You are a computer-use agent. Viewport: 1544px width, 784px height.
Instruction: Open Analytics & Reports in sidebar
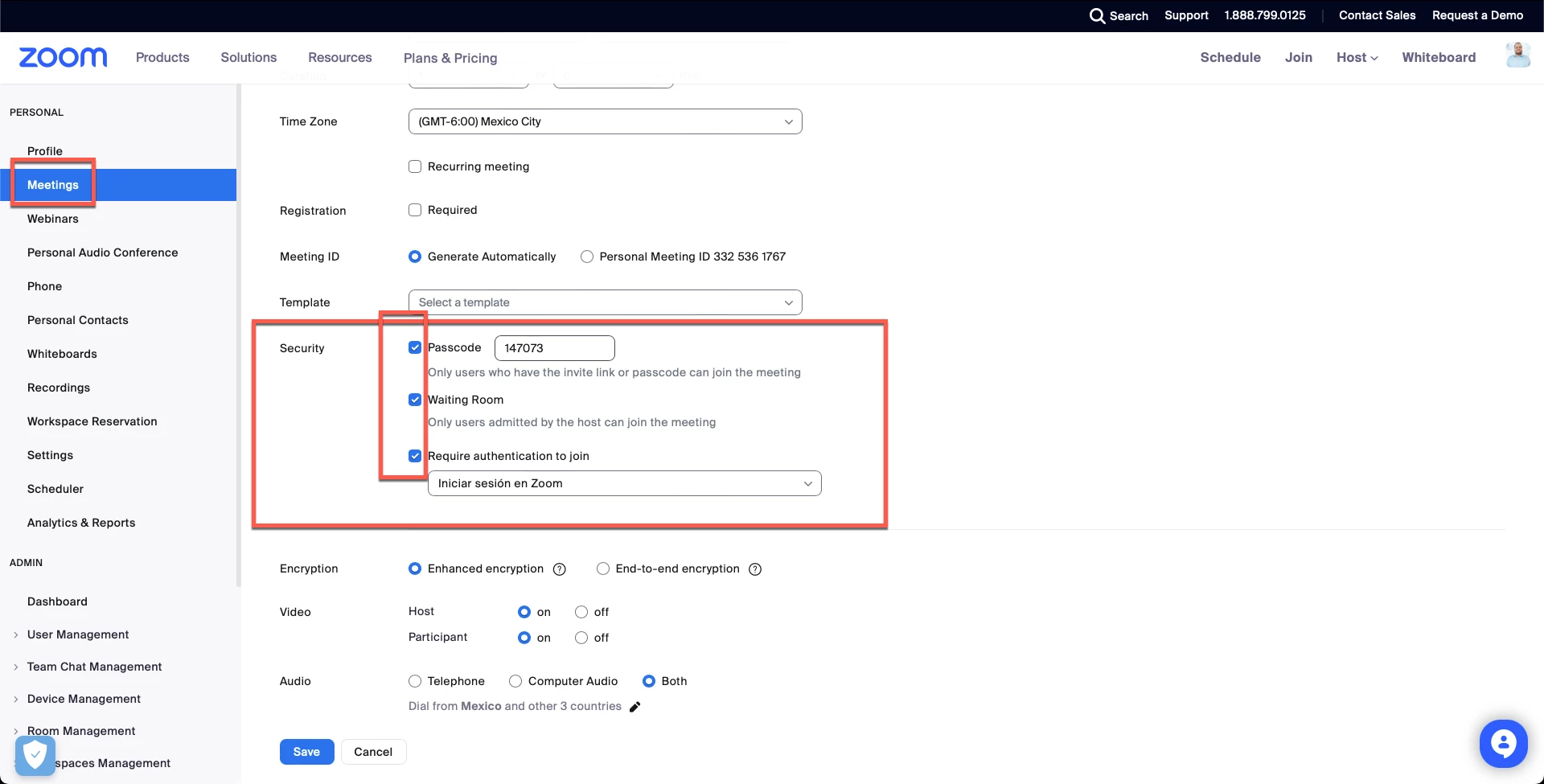pos(81,523)
